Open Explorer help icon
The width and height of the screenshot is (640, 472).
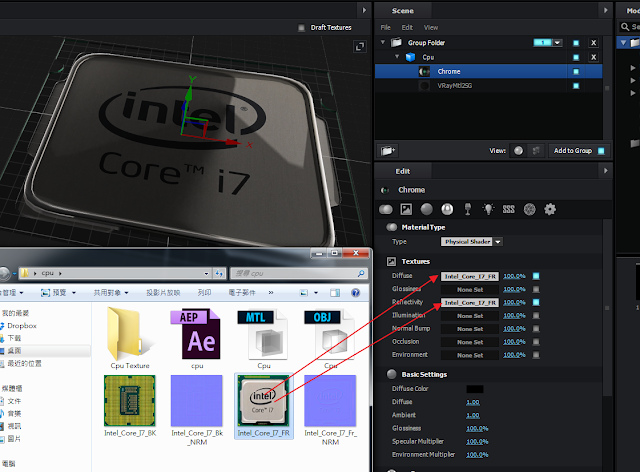[356, 293]
